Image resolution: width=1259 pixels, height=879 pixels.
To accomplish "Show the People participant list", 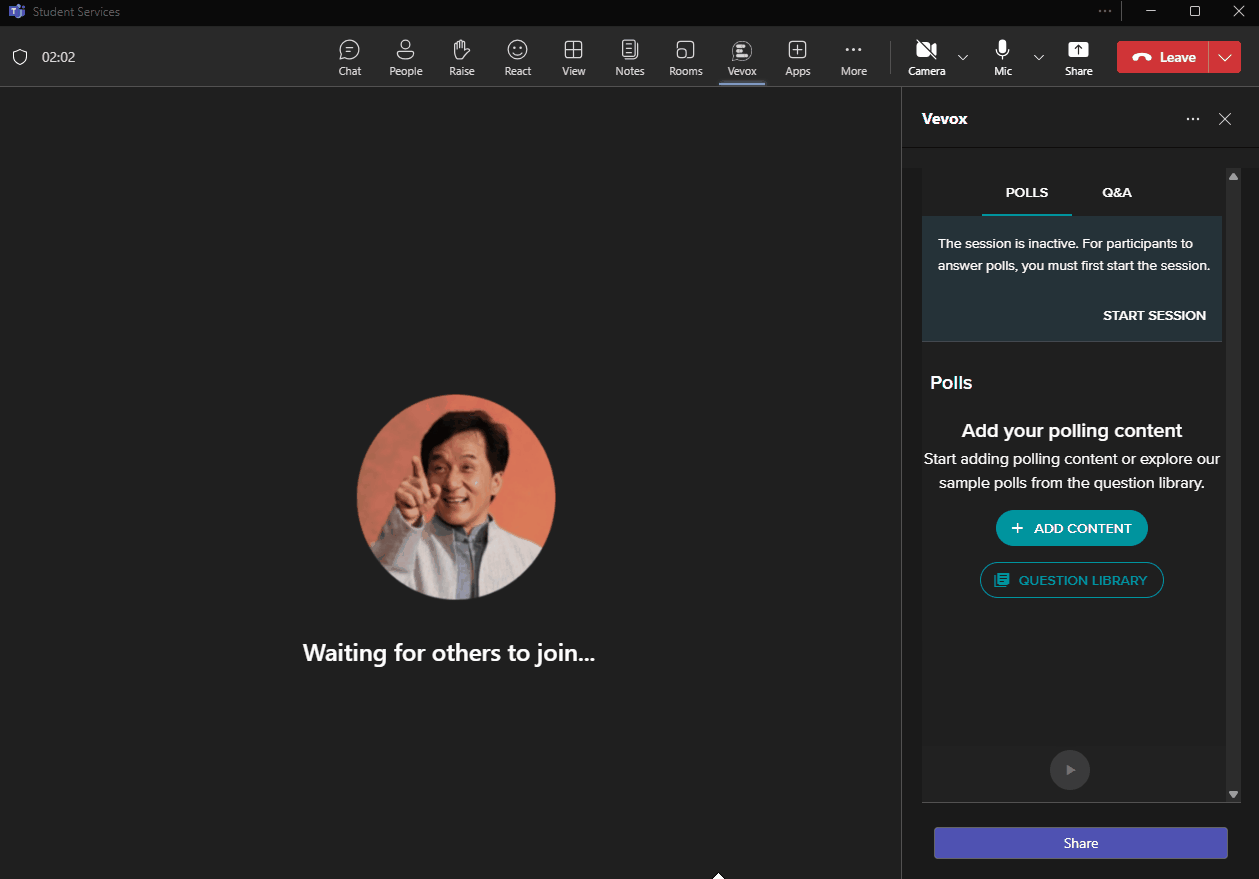I will point(406,57).
